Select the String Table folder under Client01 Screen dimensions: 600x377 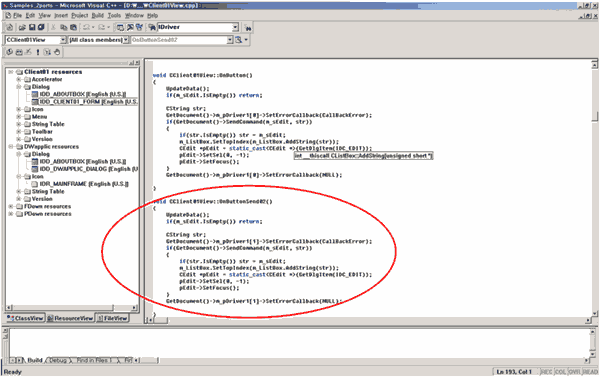[44, 124]
